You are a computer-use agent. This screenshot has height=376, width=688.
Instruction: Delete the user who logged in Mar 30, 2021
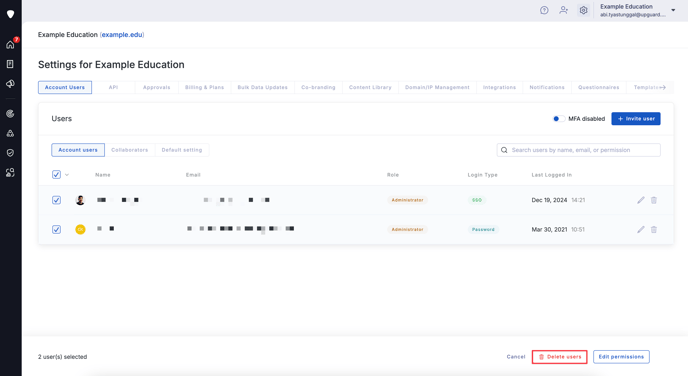(654, 229)
